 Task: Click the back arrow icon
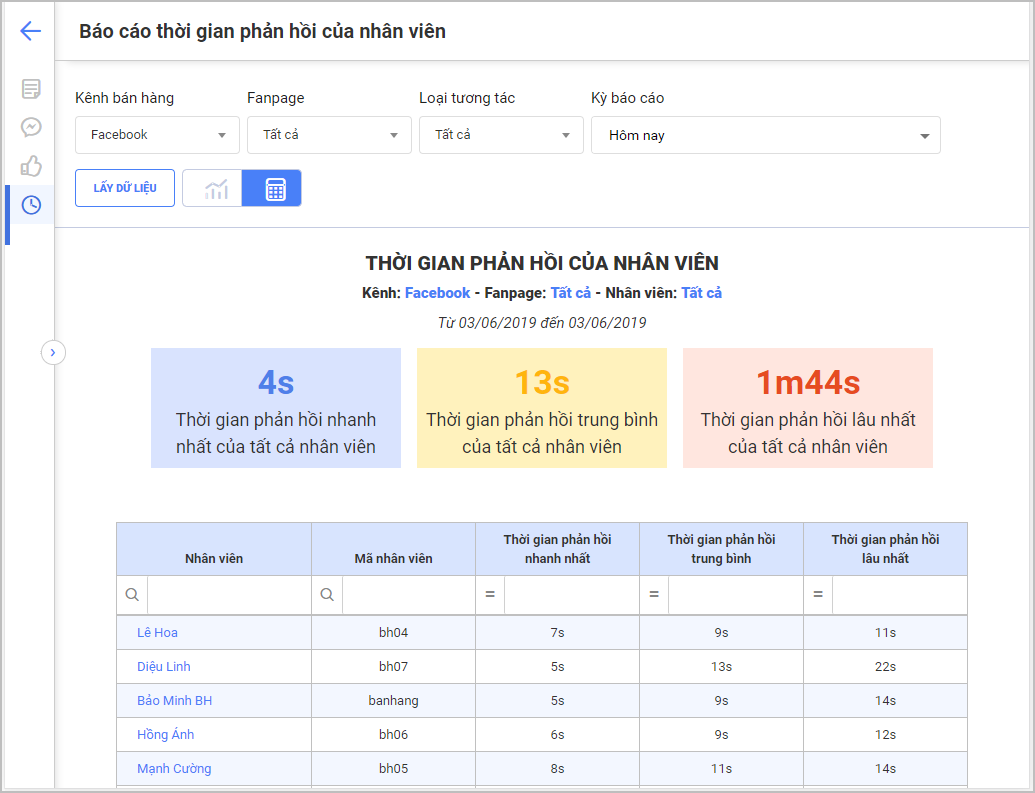point(31,31)
